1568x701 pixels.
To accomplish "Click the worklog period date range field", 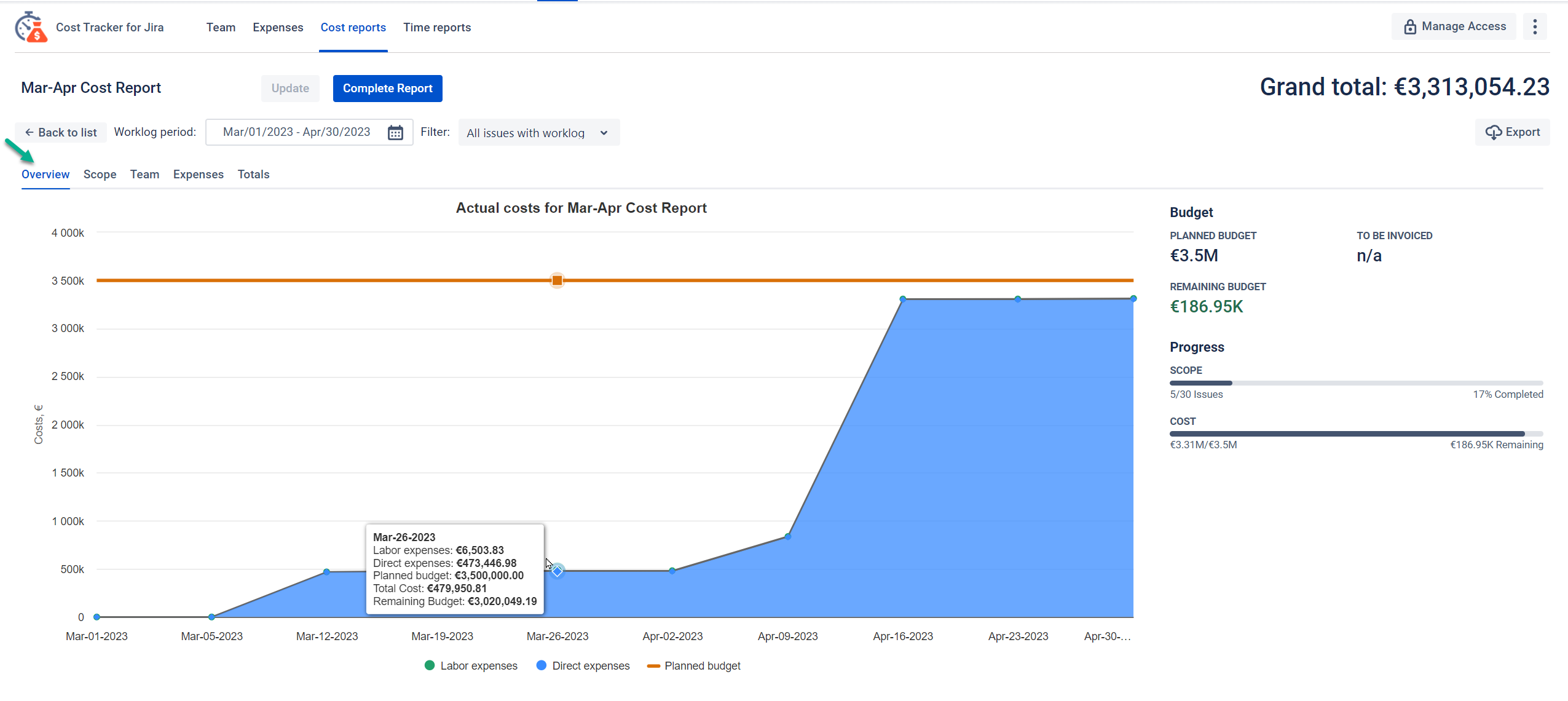I will tap(296, 132).
